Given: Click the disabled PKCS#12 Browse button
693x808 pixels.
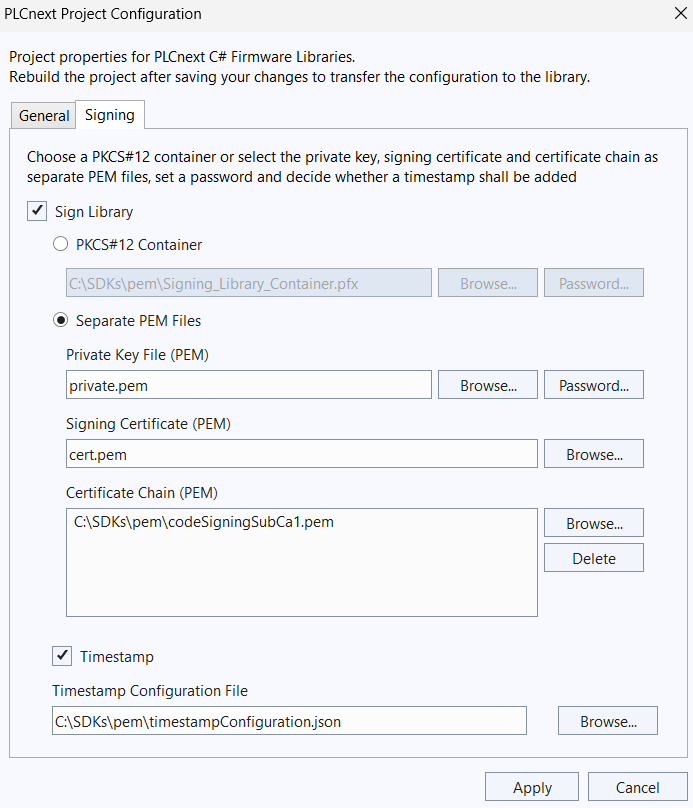Looking at the screenshot, I should click(488, 282).
